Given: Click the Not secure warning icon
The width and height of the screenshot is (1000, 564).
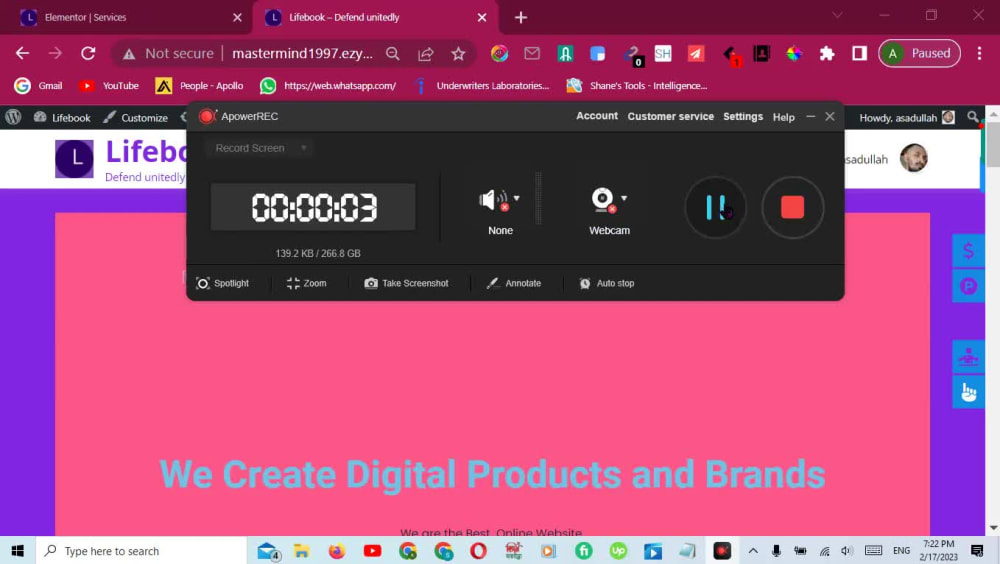Looking at the screenshot, I should click(129, 54).
